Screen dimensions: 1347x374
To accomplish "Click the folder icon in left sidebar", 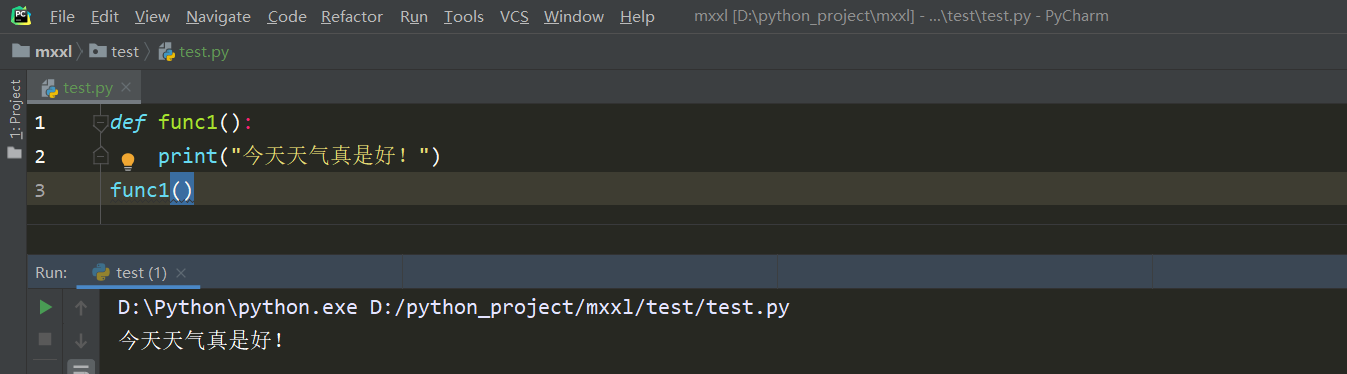I will pos(14,153).
